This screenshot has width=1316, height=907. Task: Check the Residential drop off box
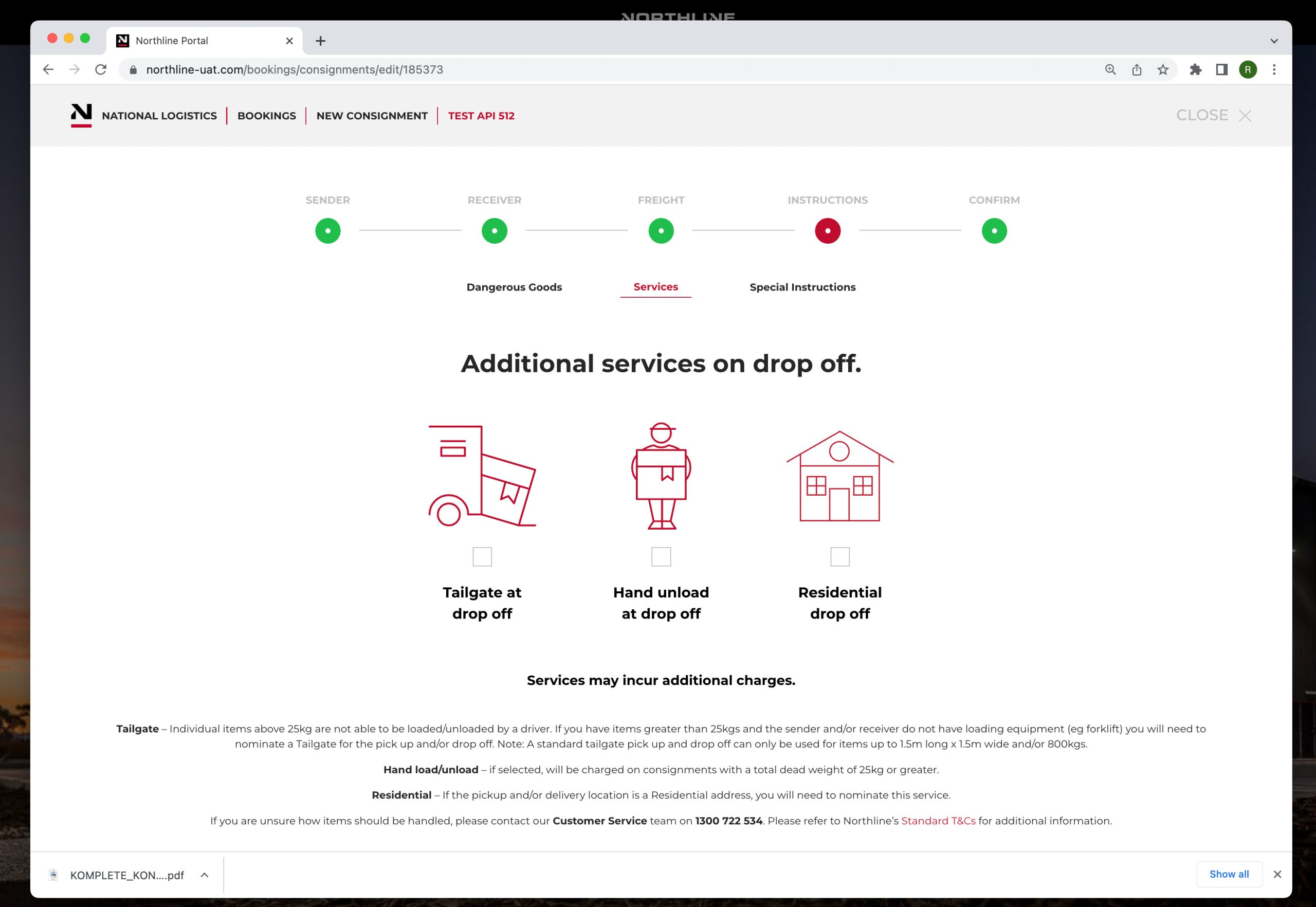point(840,556)
